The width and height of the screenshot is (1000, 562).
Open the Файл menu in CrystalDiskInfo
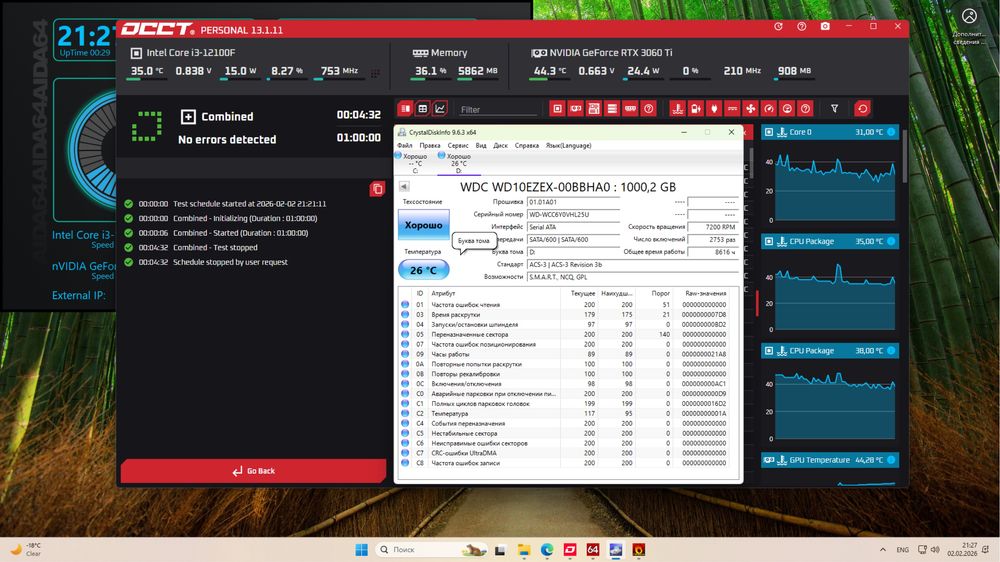click(404, 145)
